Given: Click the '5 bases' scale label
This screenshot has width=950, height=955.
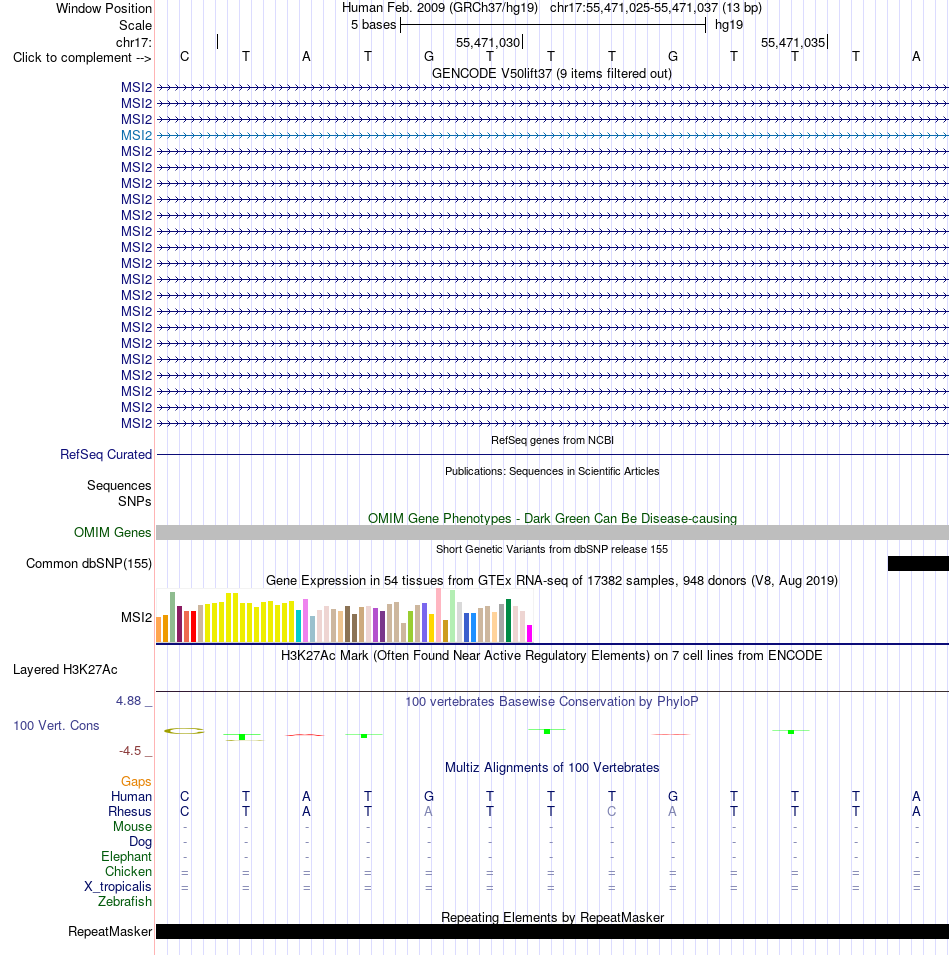Looking at the screenshot, I should [373, 25].
